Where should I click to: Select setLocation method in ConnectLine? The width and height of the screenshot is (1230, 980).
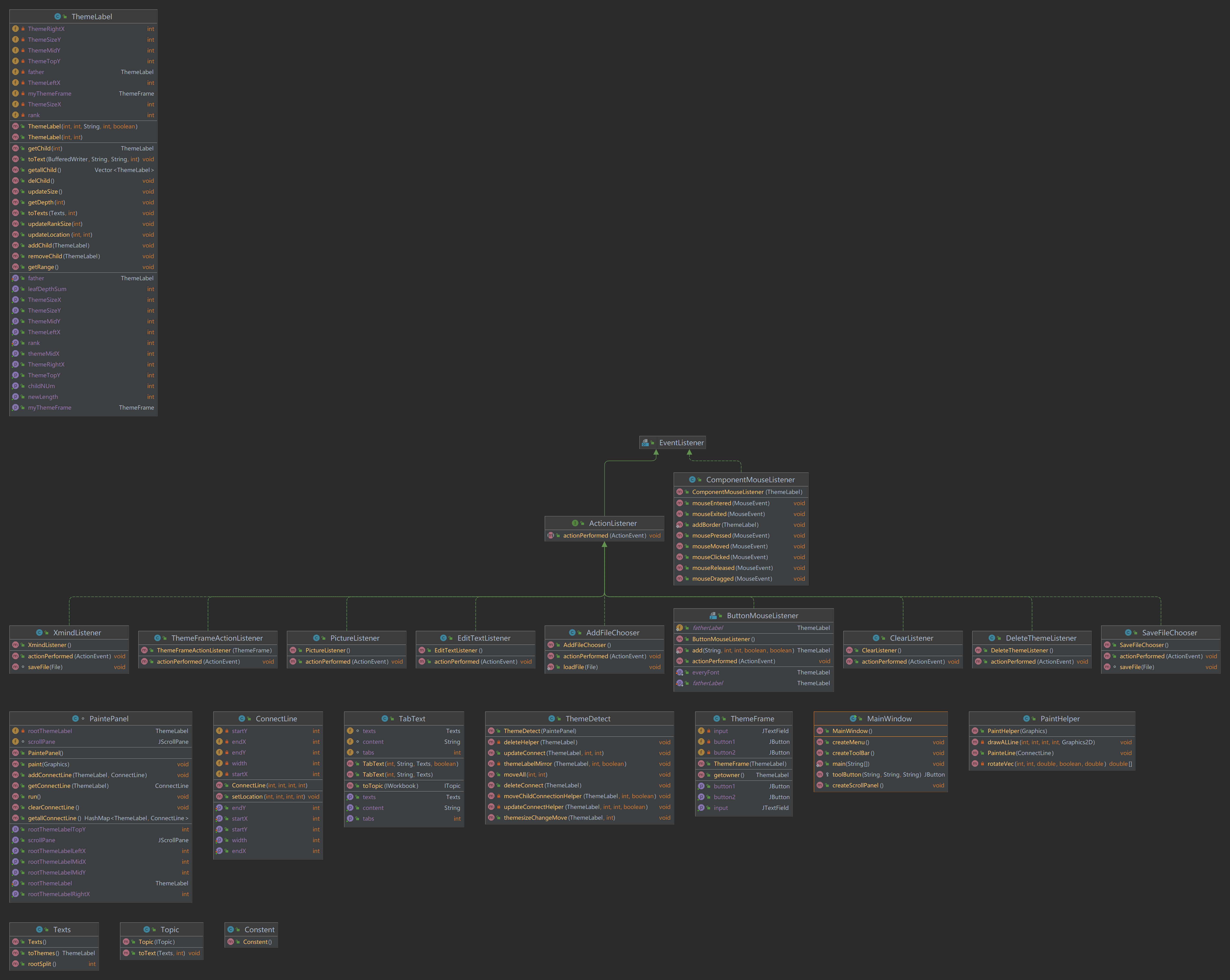pyautogui.click(x=247, y=796)
